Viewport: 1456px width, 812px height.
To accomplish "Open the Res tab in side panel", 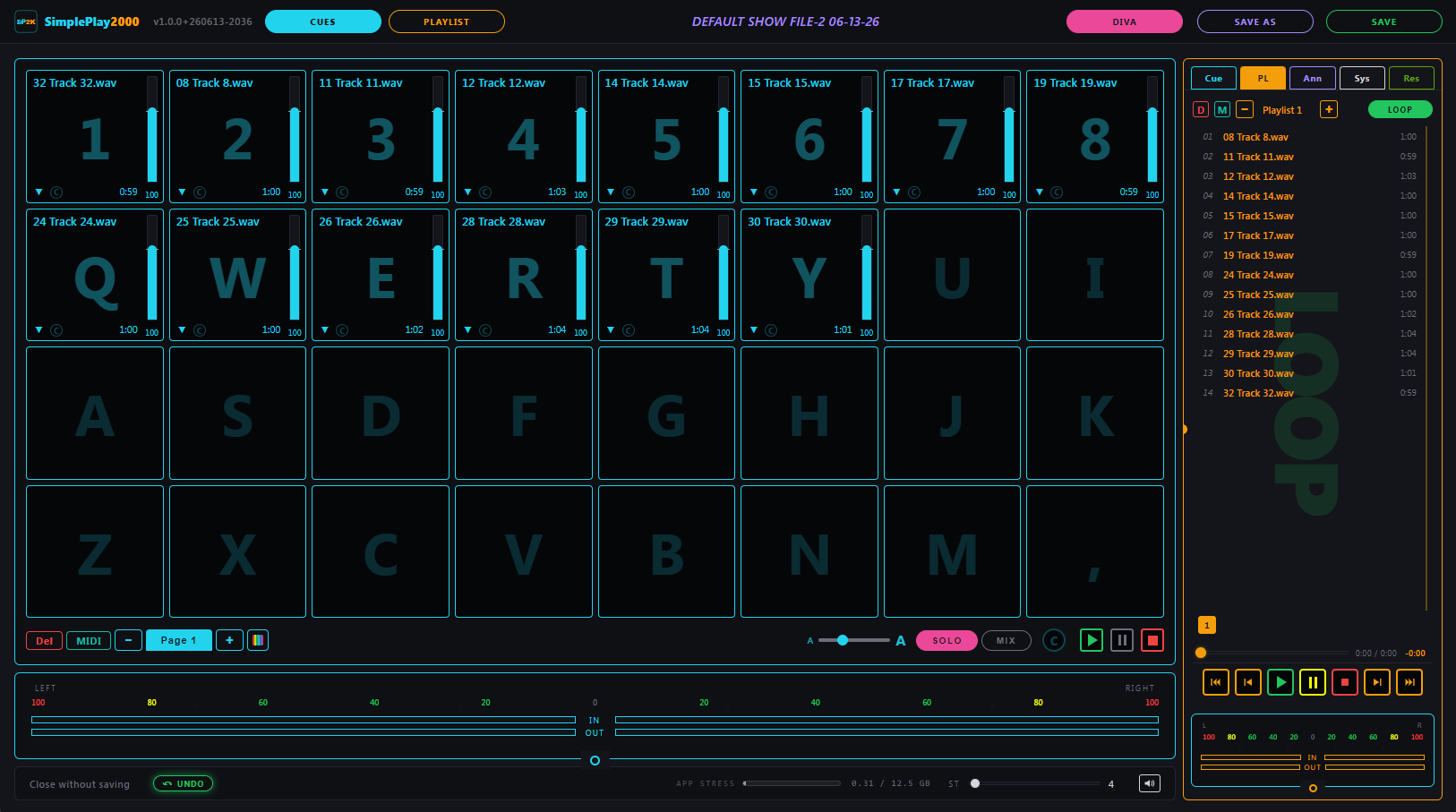I will coord(1411,78).
